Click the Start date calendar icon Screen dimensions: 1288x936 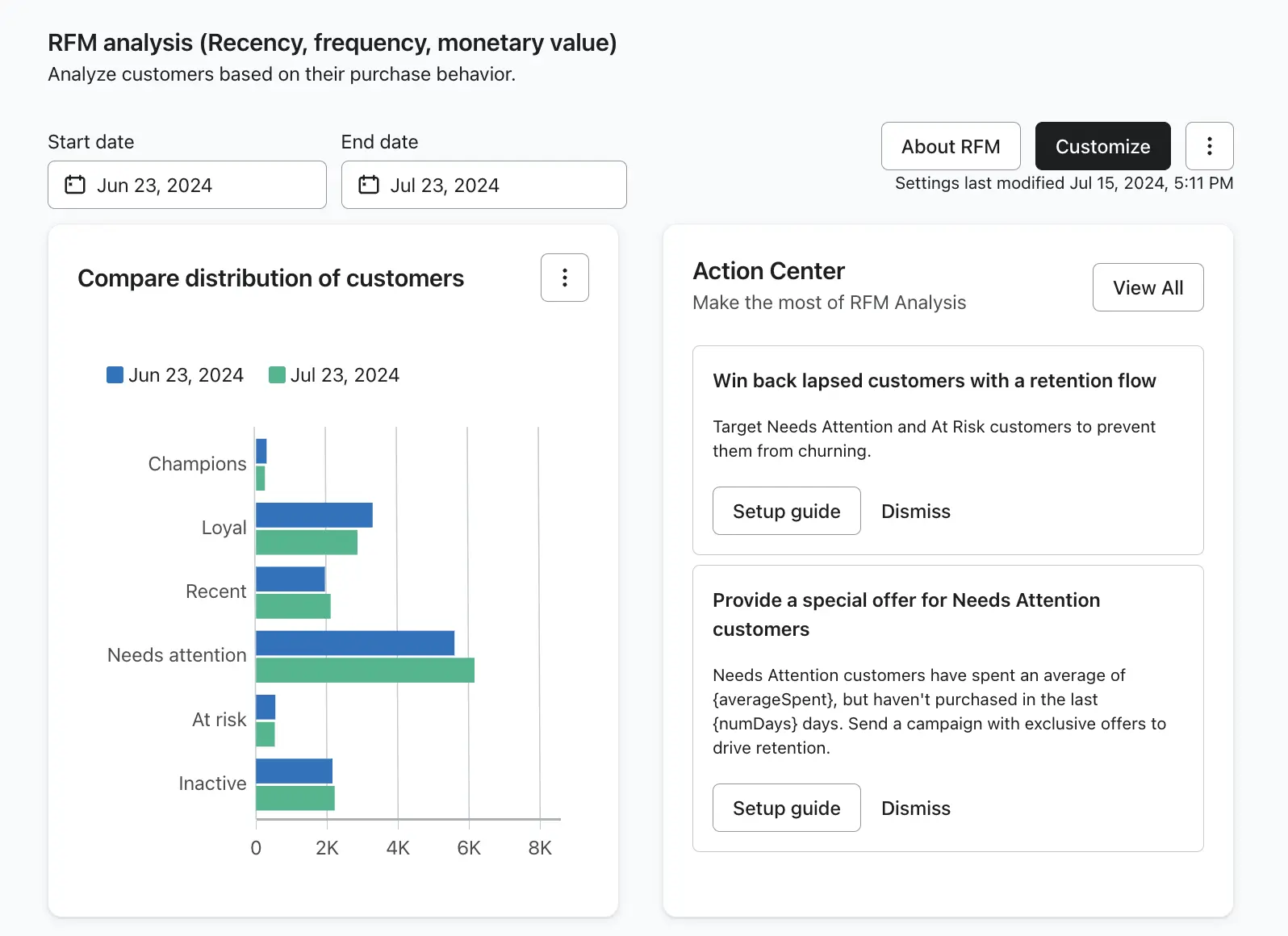tap(75, 185)
